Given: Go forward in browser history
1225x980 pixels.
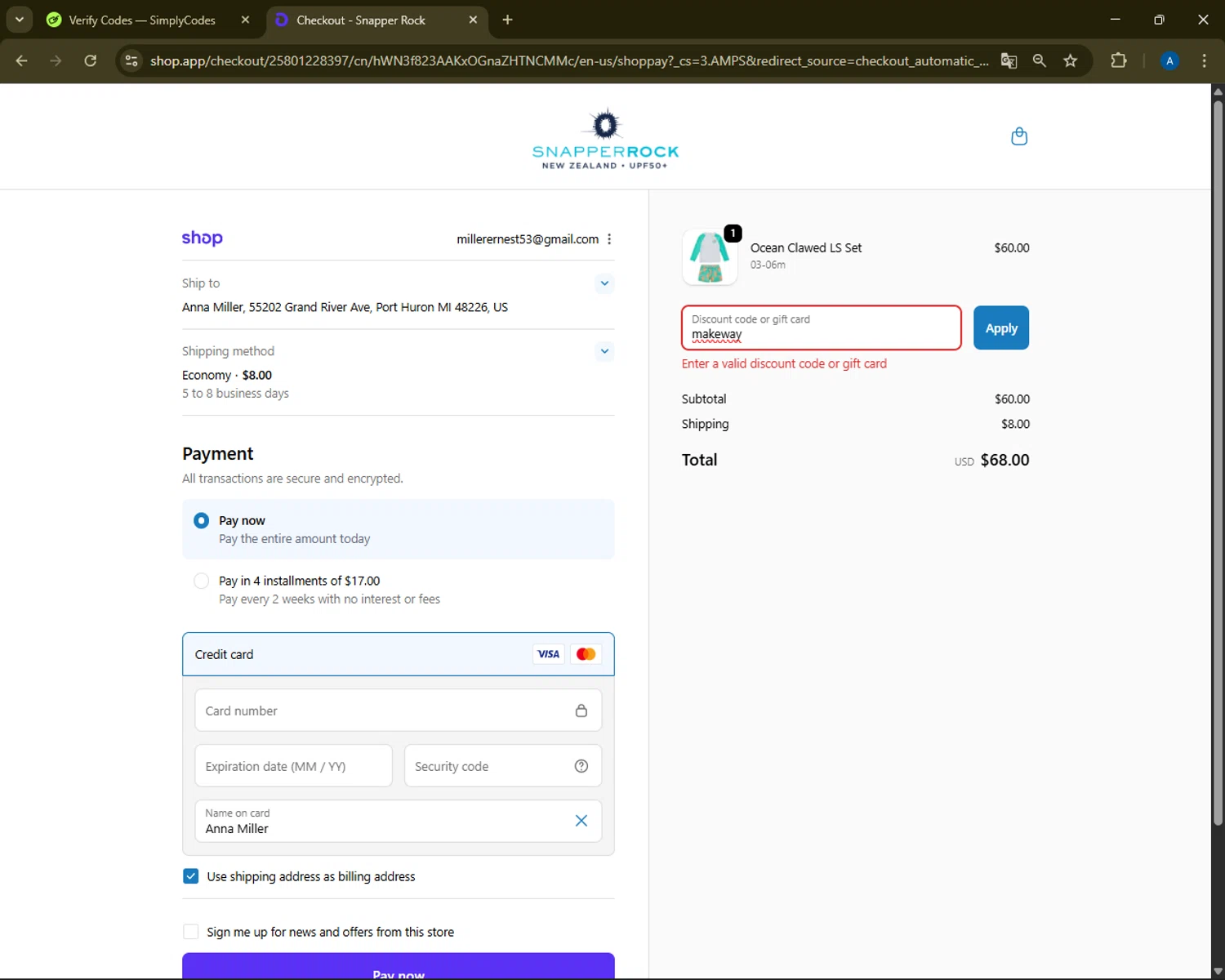Looking at the screenshot, I should [x=56, y=60].
